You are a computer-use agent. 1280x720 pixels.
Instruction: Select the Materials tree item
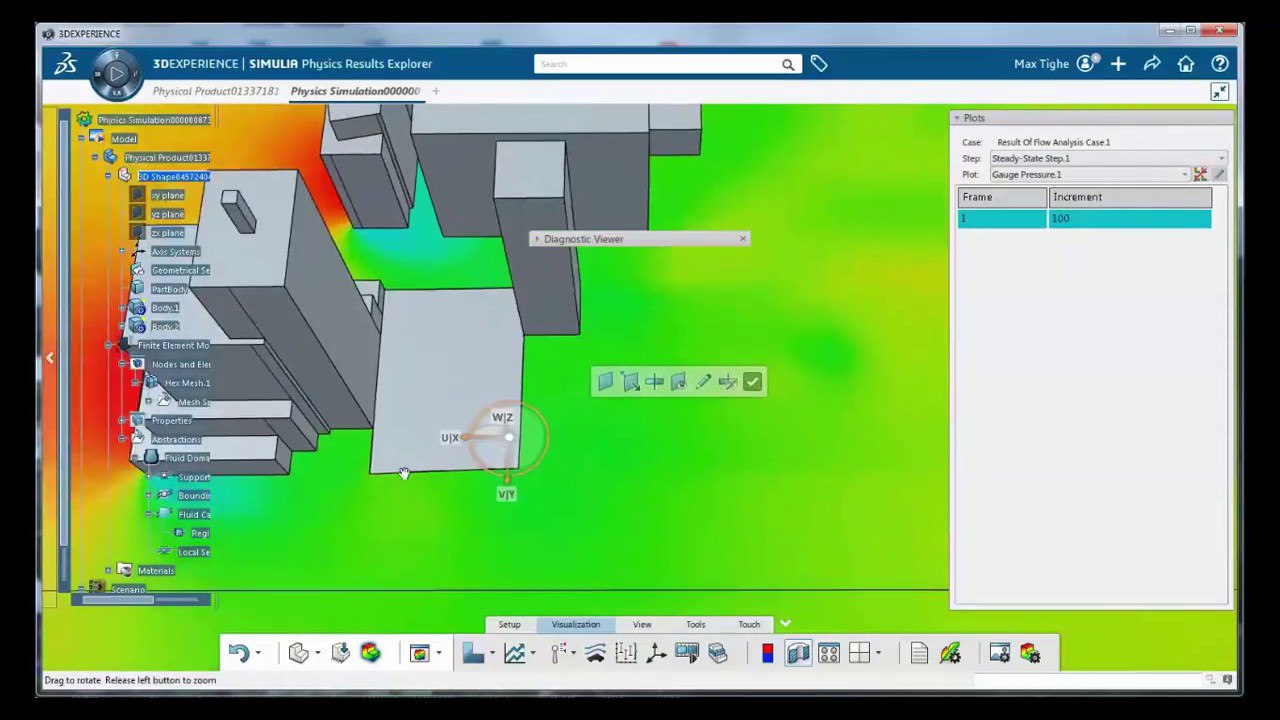tap(156, 571)
